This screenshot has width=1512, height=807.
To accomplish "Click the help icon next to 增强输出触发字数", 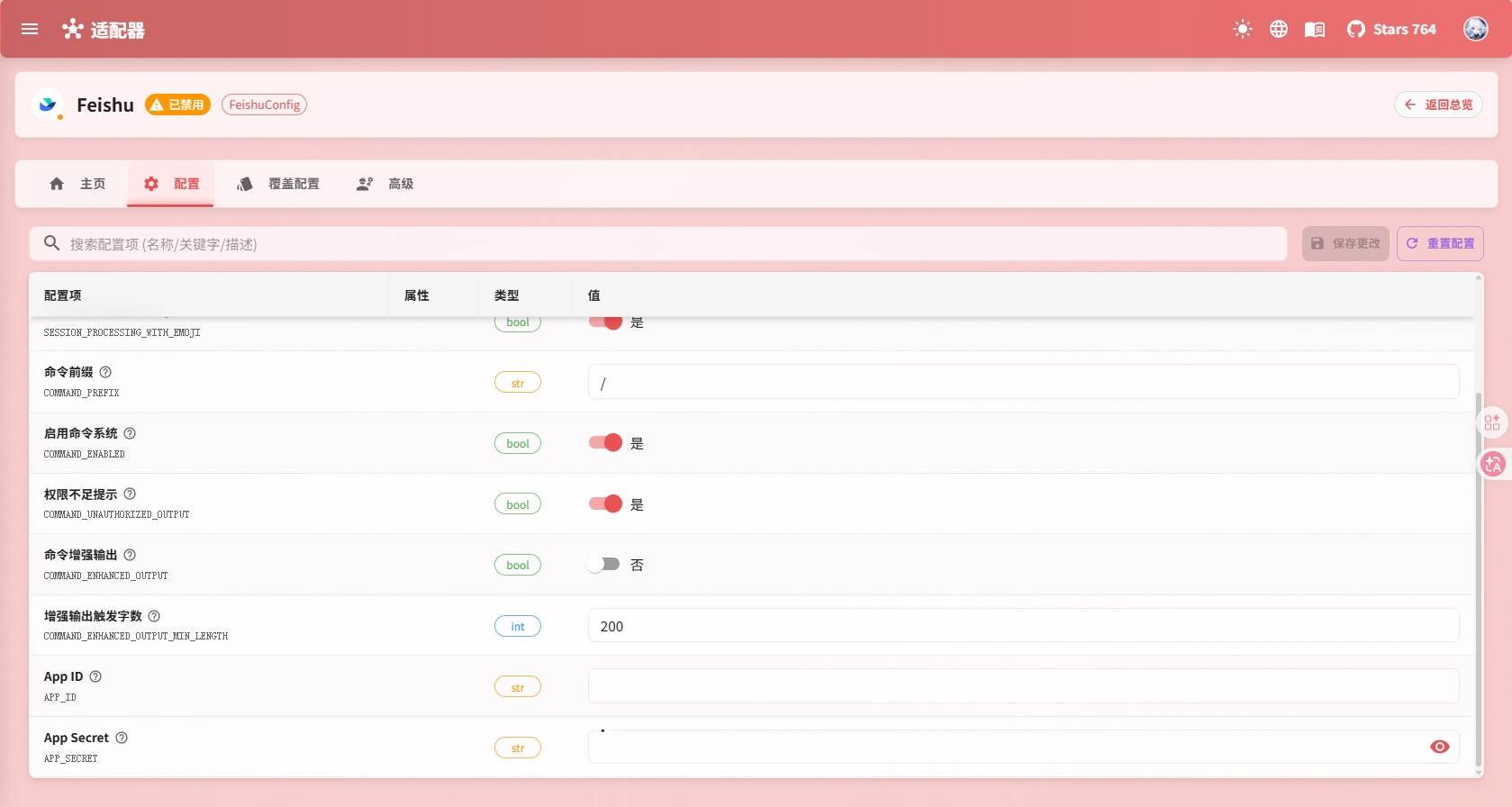I will click(x=154, y=616).
